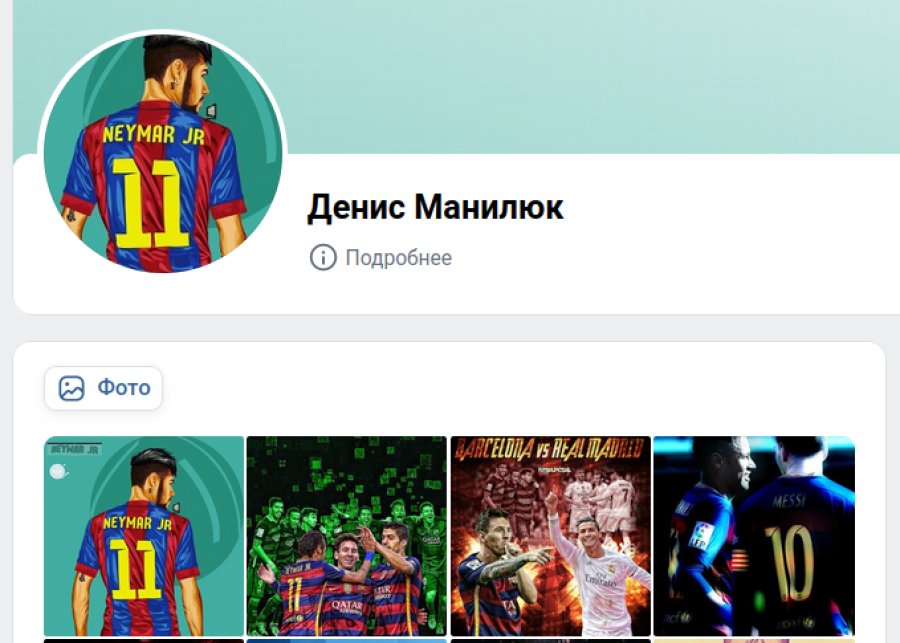Open the Barcelona vs Real Madrid poster

[x=550, y=536]
